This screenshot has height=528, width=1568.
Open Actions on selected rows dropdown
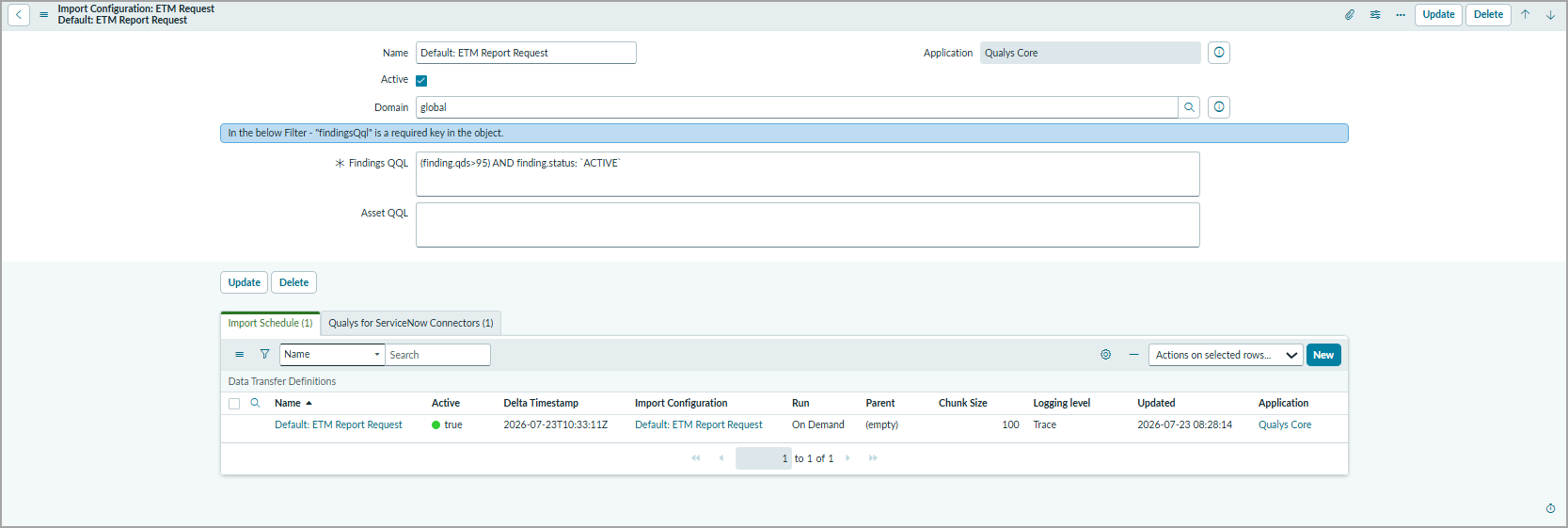1226,355
